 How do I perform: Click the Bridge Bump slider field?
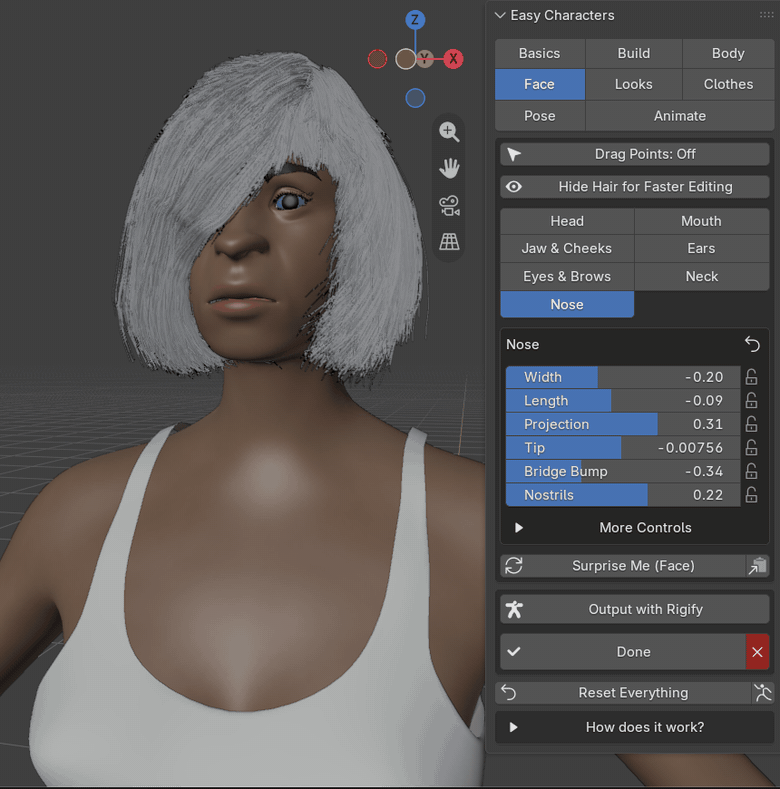point(623,471)
